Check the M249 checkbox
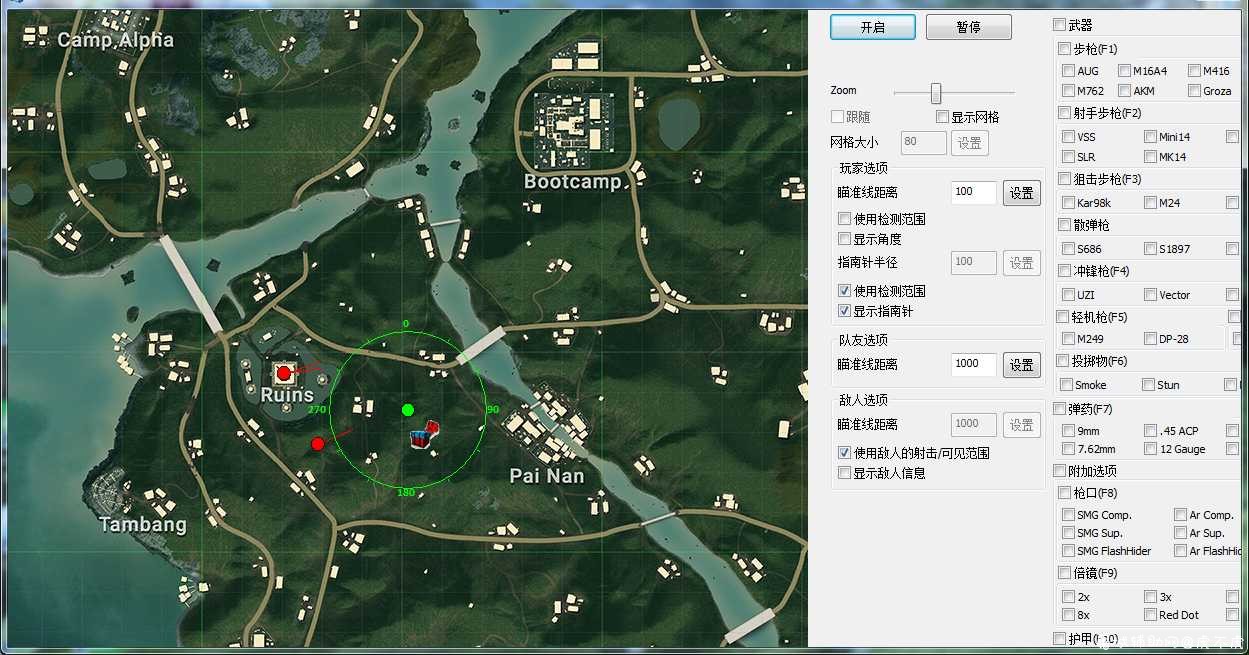 (x=1068, y=339)
